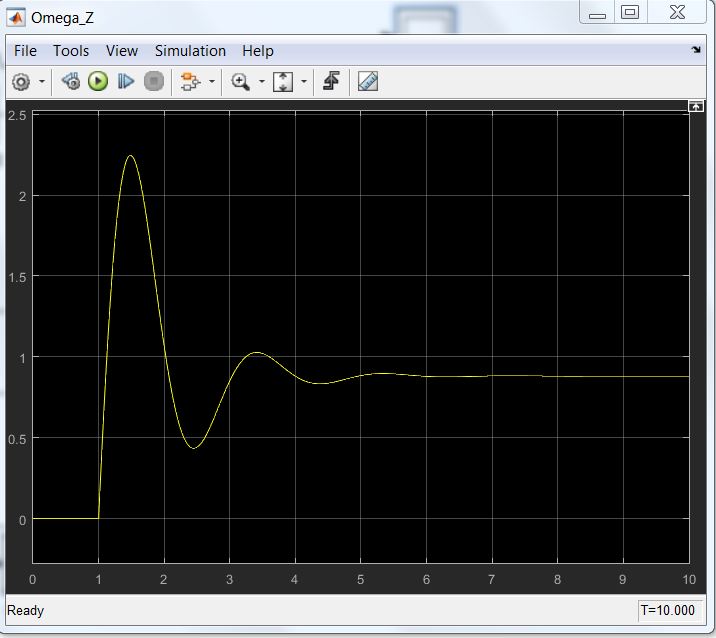Click the Step Back simulation button
Viewport: 716px width, 638px height.
(71, 82)
